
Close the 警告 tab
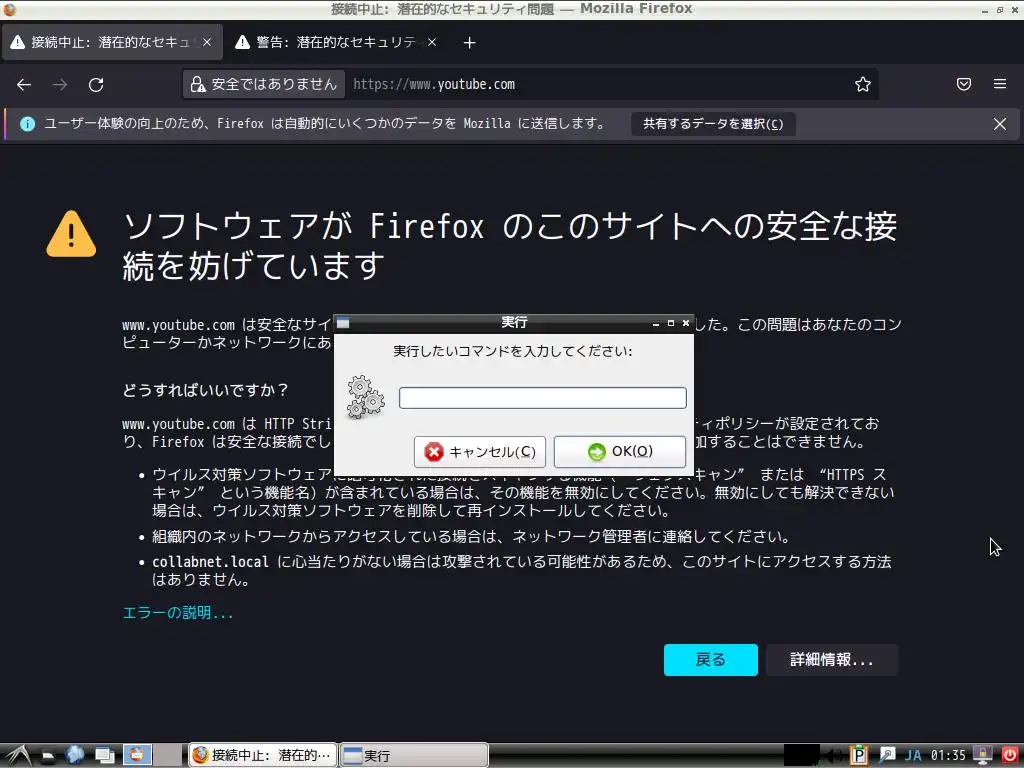tap(432, 42)
